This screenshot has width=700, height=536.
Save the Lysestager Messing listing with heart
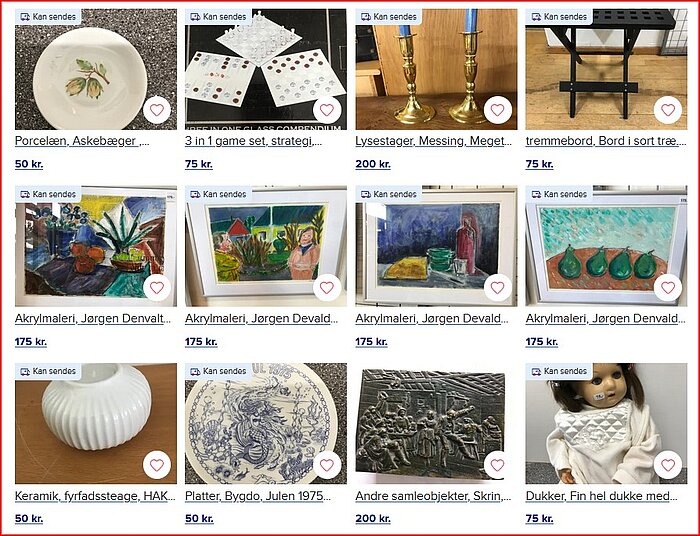497,110
